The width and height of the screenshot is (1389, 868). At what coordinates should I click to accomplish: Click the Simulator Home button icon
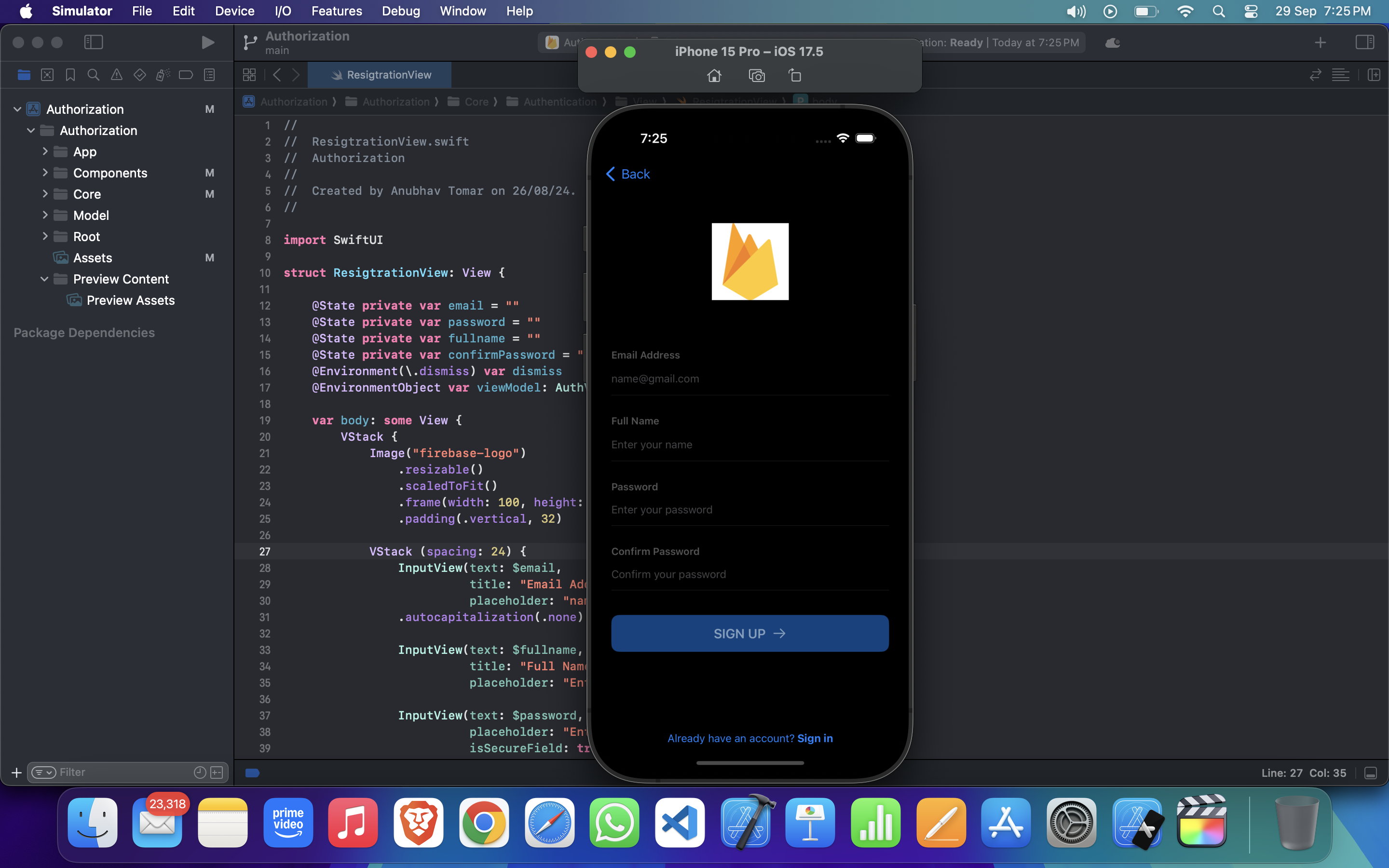coord(714,76)
